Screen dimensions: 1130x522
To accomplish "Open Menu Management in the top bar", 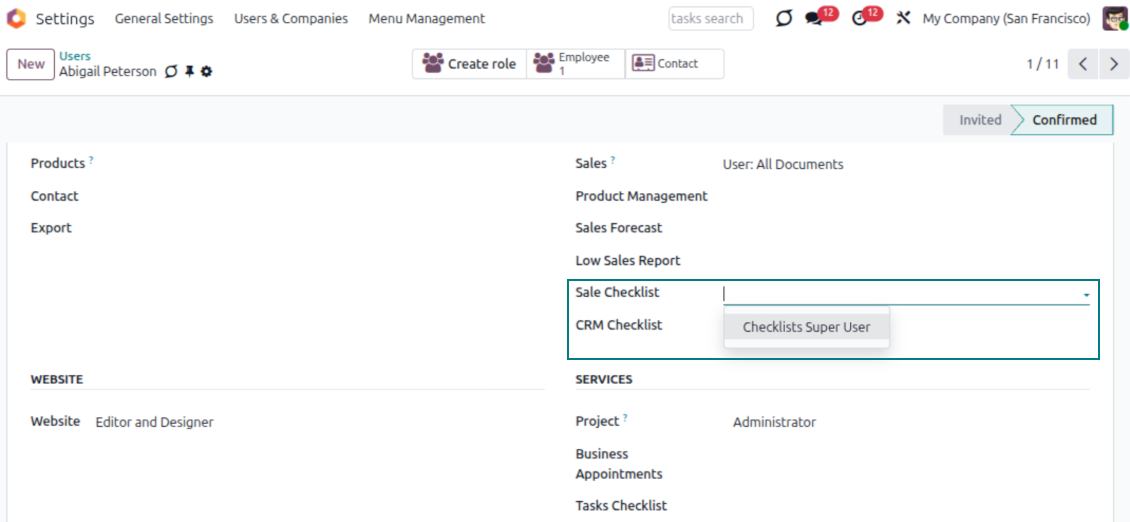I will pyautogui.click(x=426, y=19).
